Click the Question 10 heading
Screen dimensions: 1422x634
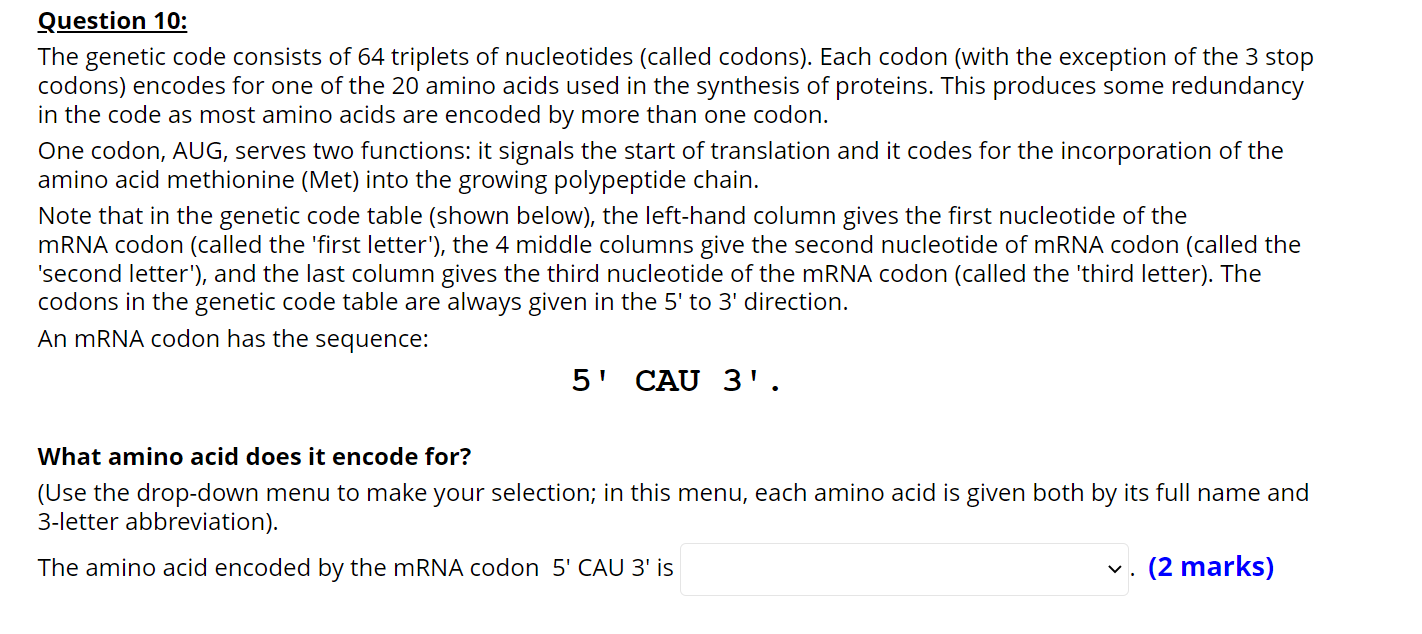pyautogui.click(x=111, y=20)
